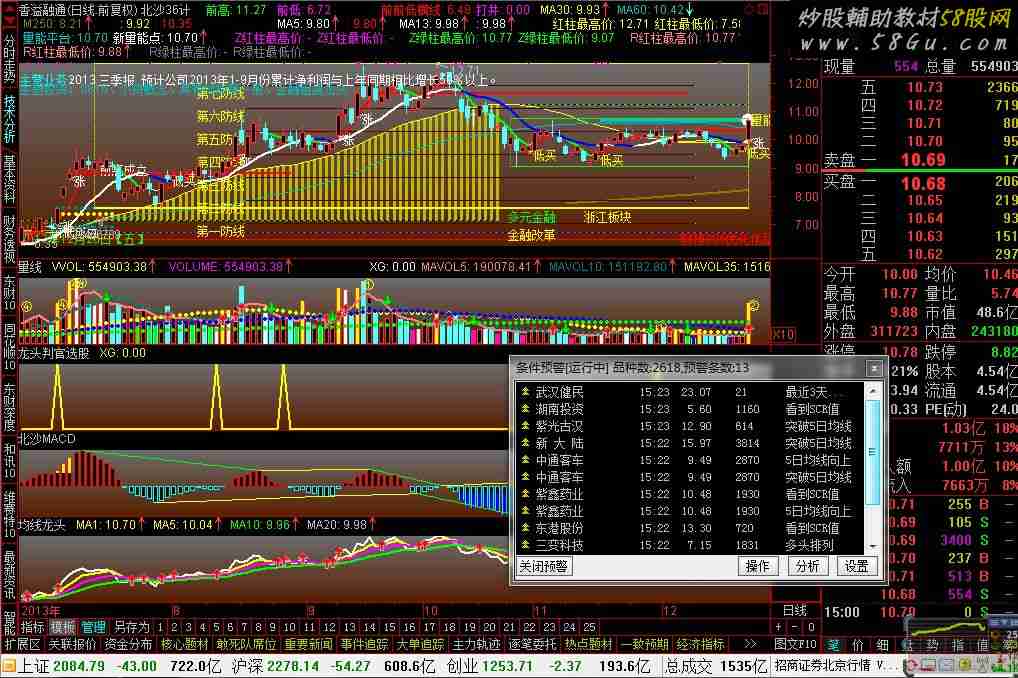Image resolution: width=1018 pixels, height=678 pixels.
Task: Click the 操作 button in alert dialog
Action: click(757, 566)
